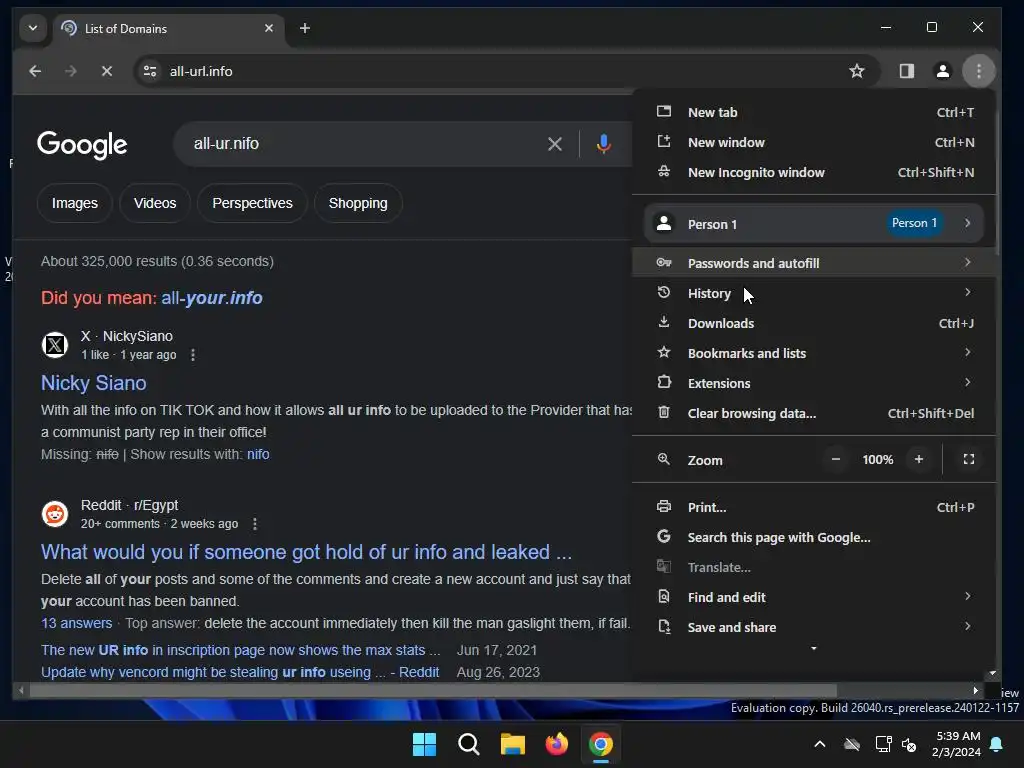Start voice search with the microphone

click(x=603, y=144)
